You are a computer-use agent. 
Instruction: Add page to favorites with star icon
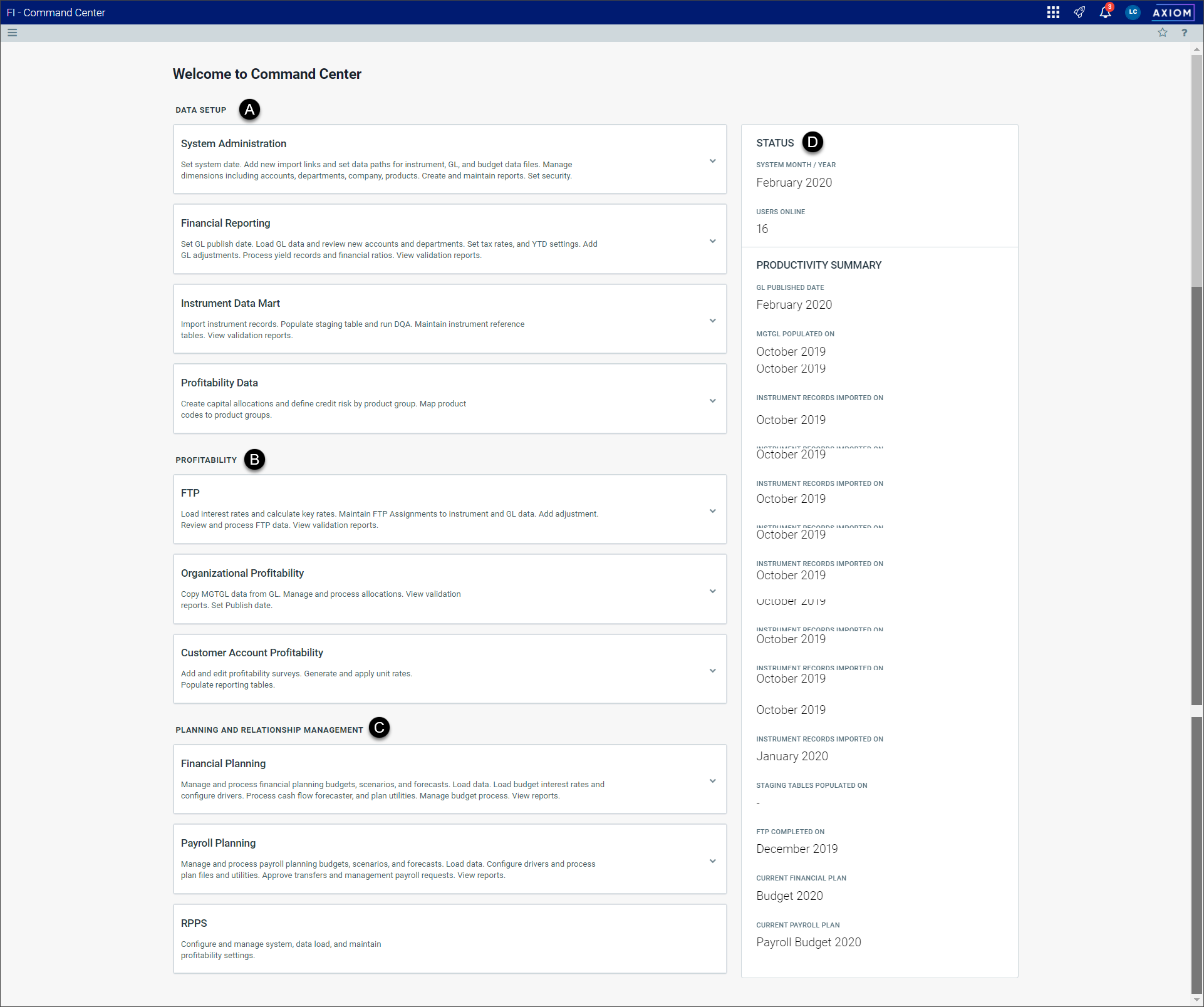[1163, 33]
